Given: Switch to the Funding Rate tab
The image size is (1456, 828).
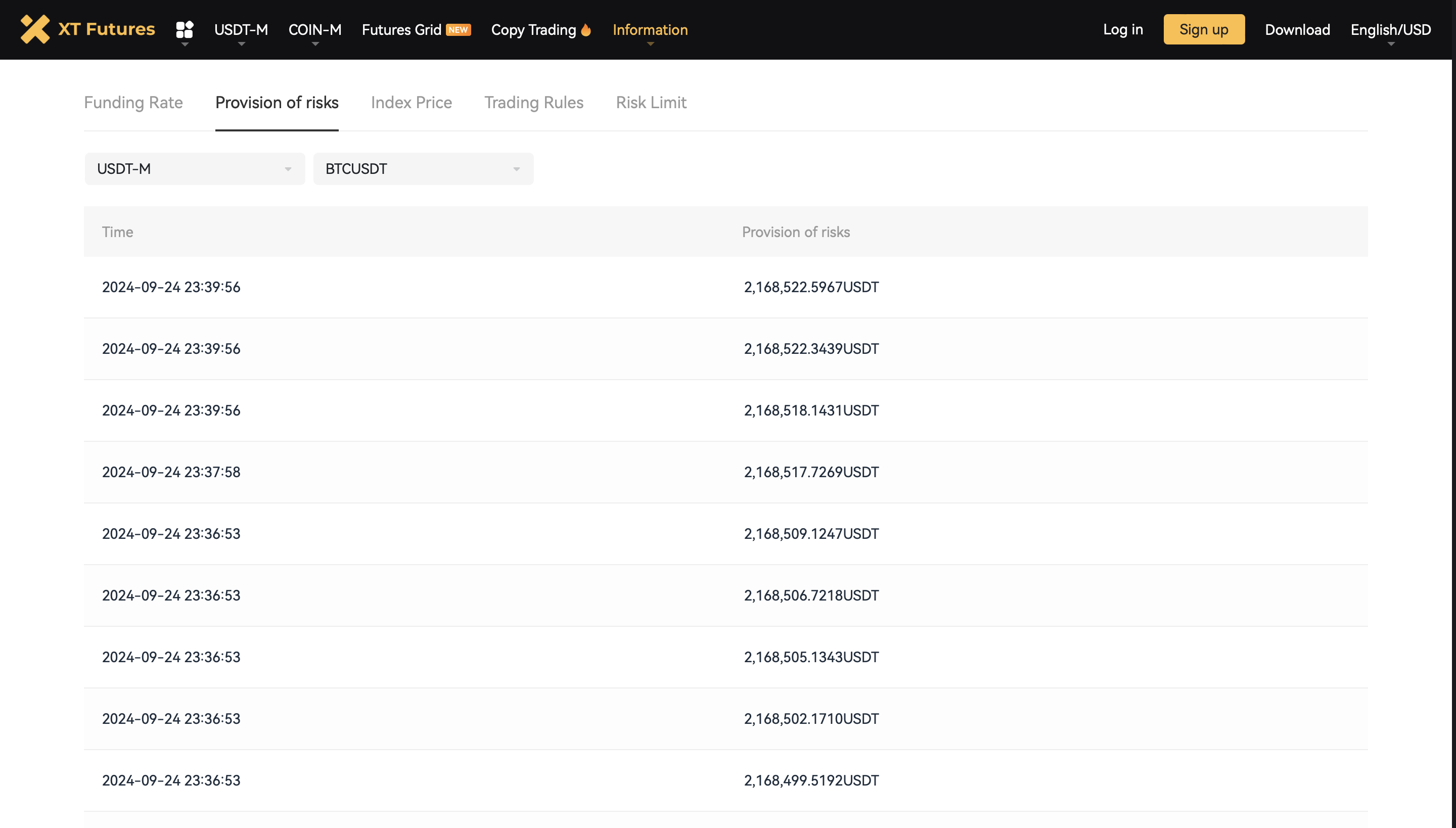Looking at the screenshot, I should coord(133,102).
